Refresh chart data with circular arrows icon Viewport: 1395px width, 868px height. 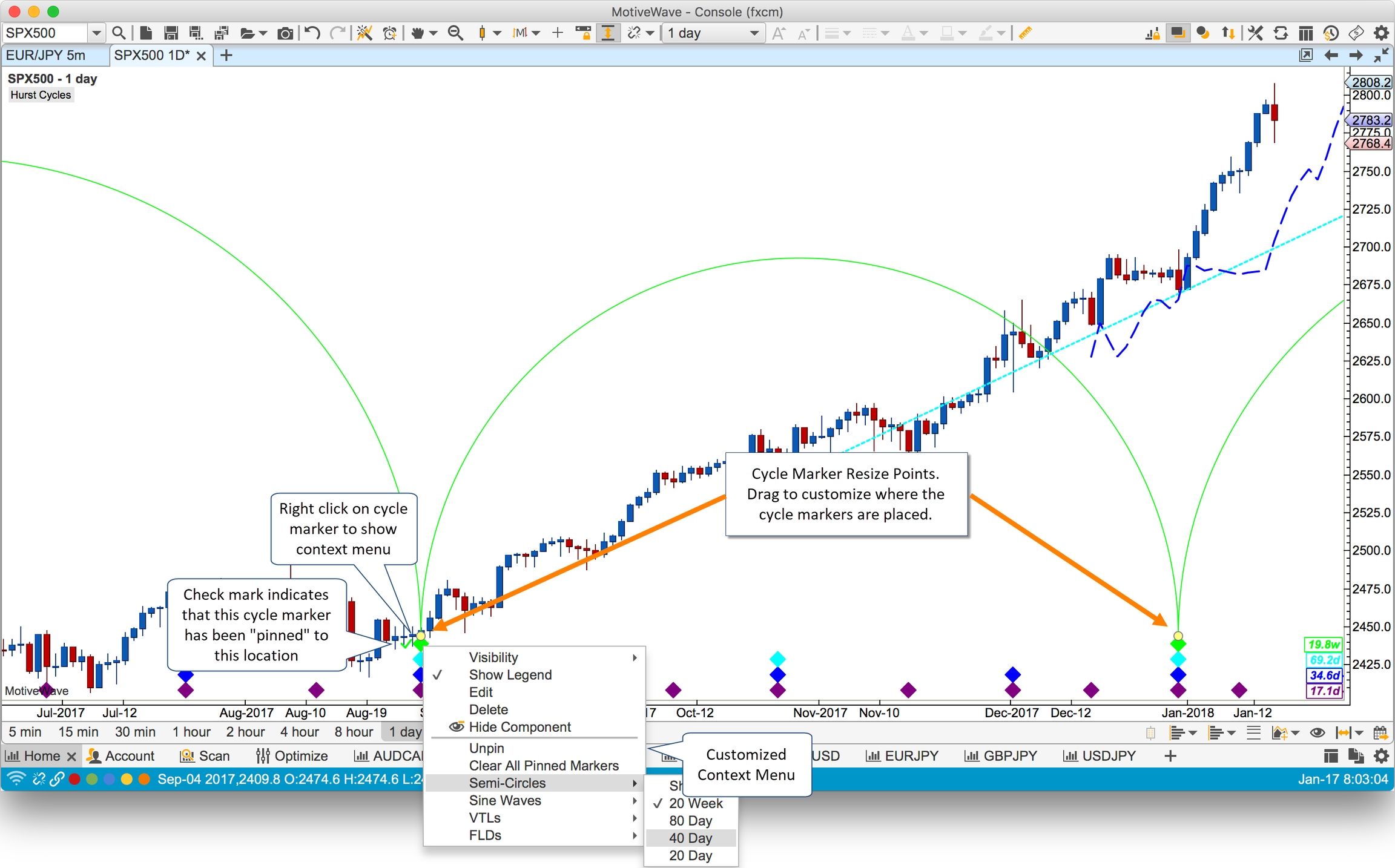pyautogui.click(x=1281, y=33)
